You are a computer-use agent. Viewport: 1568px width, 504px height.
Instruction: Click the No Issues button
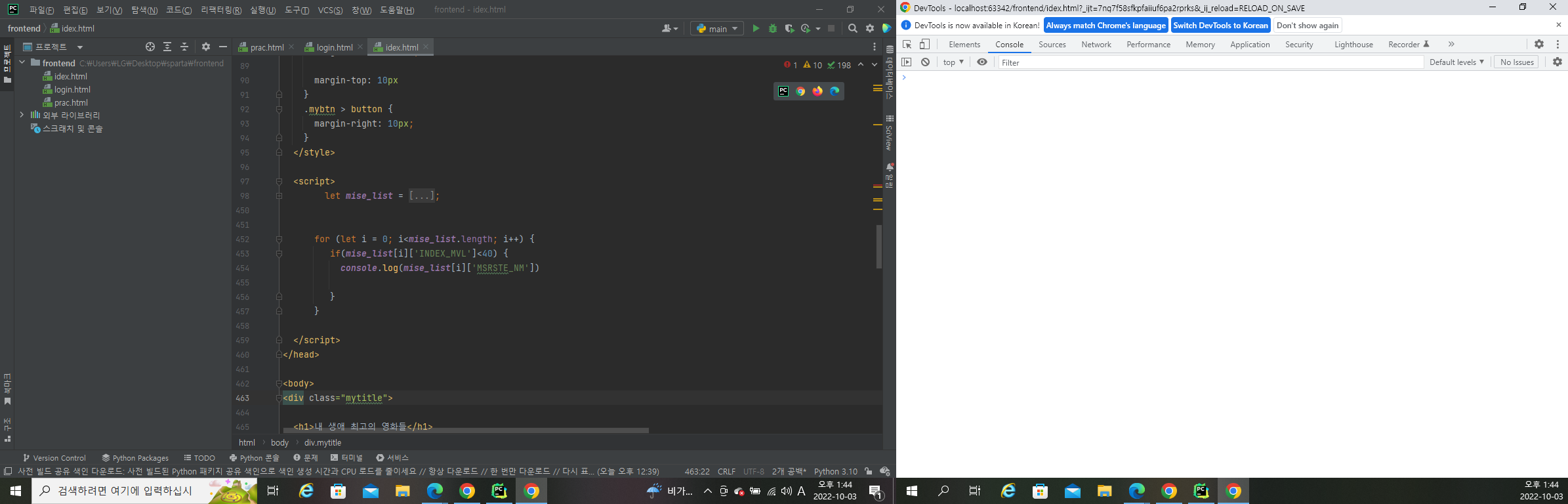(x=1517, y=62)
